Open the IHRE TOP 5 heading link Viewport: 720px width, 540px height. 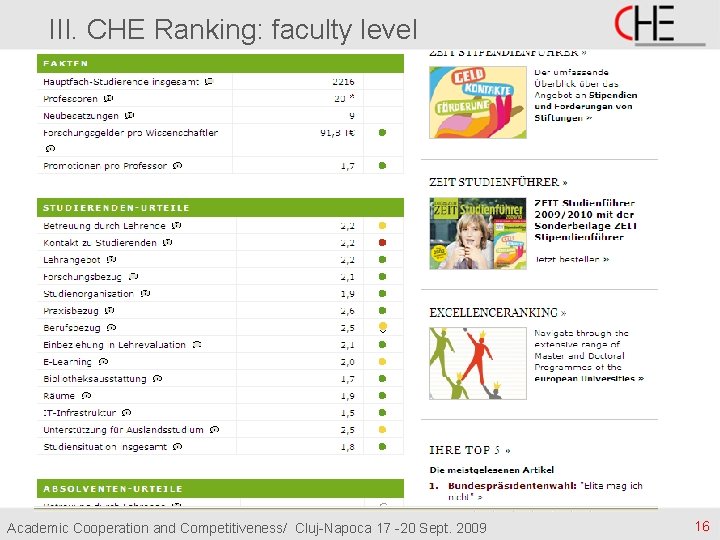pos(470,450)
